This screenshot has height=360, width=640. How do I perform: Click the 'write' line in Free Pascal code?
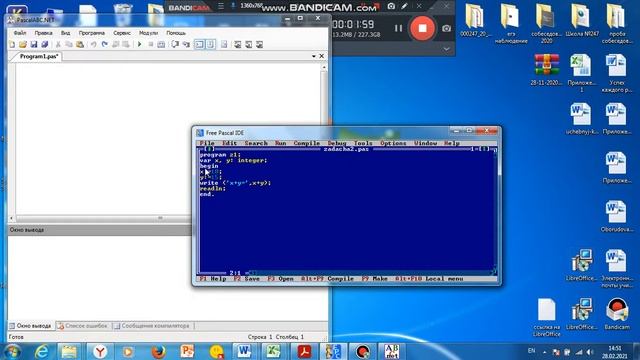(235, 183)
